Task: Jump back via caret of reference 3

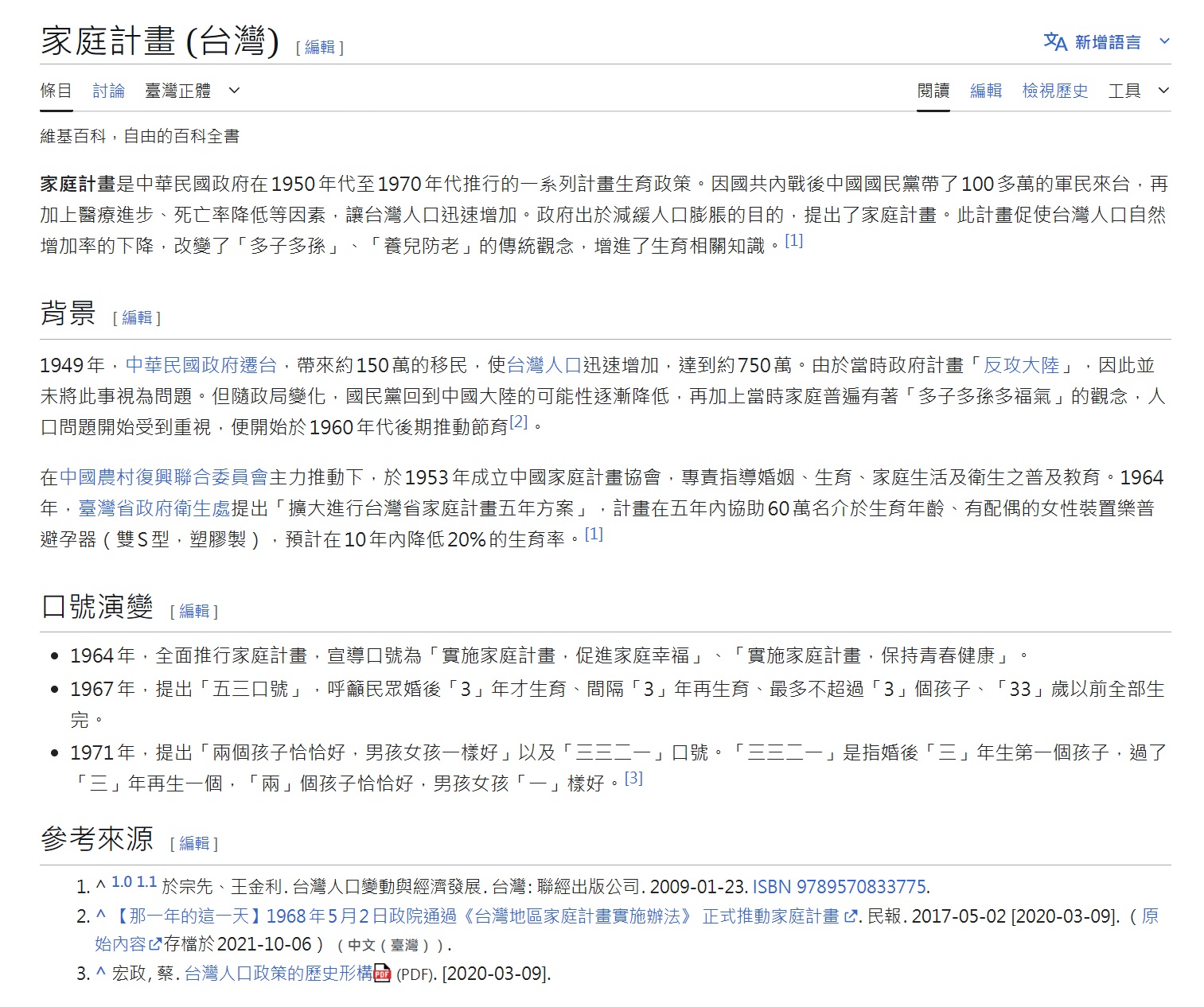Action: click(100, 972)
